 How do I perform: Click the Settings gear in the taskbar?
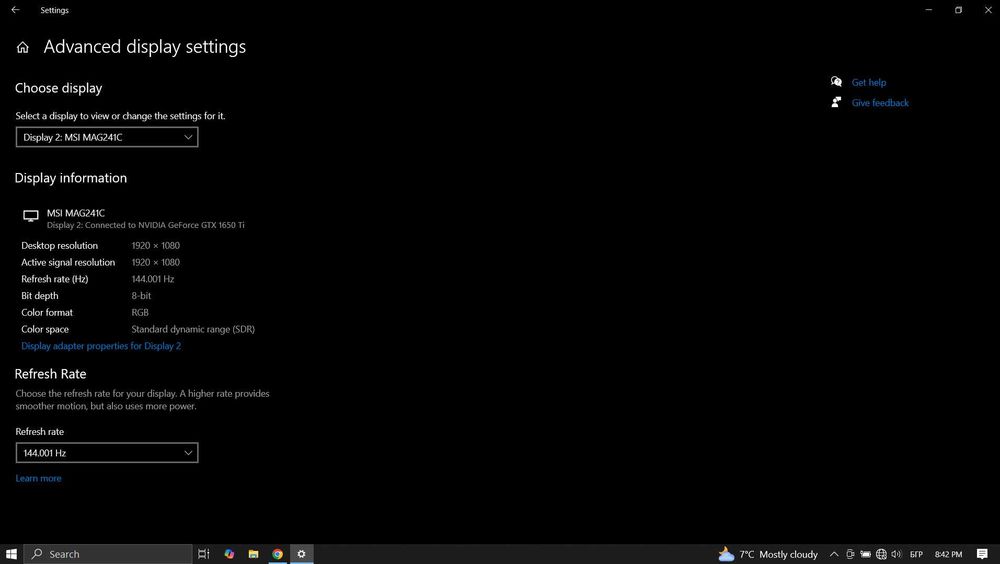(302, 554)
